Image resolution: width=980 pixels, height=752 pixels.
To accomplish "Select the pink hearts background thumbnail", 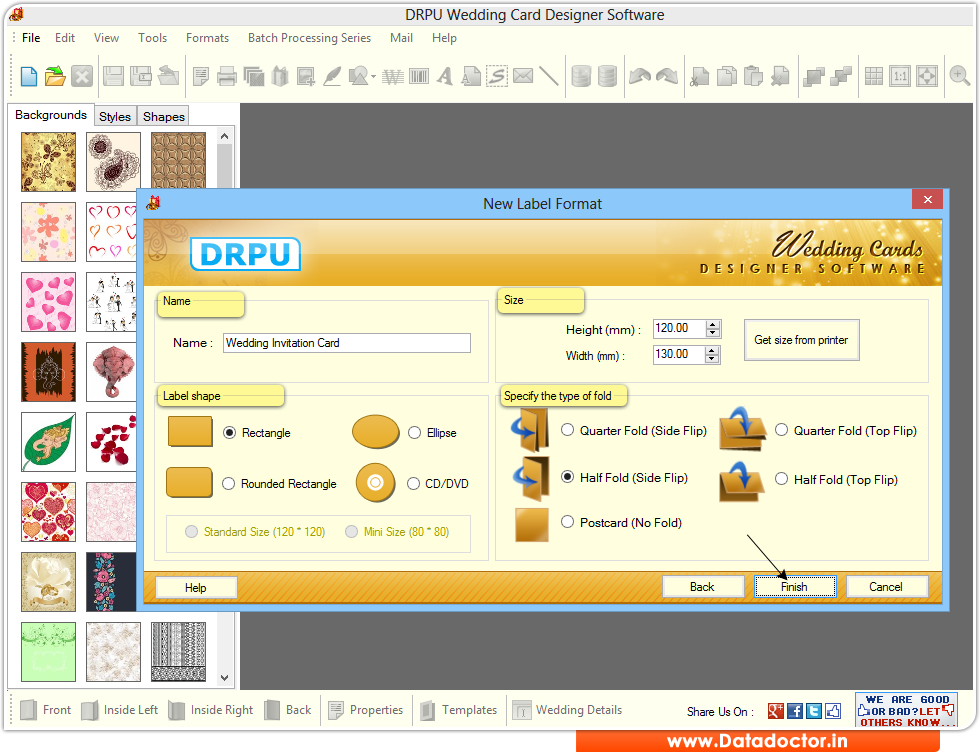I will 48,302.
